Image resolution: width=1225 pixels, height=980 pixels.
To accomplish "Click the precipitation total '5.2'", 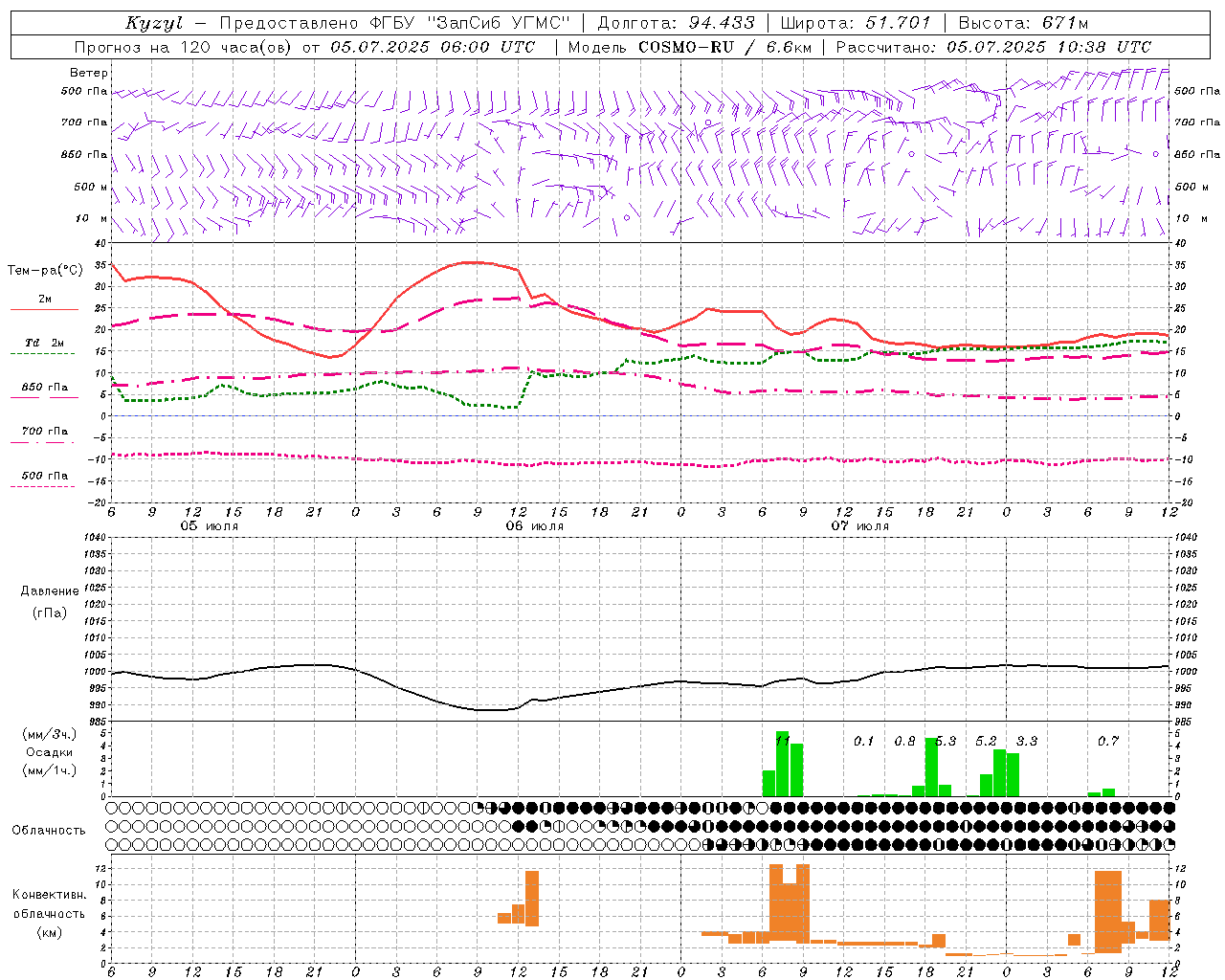I will point(986,741).
